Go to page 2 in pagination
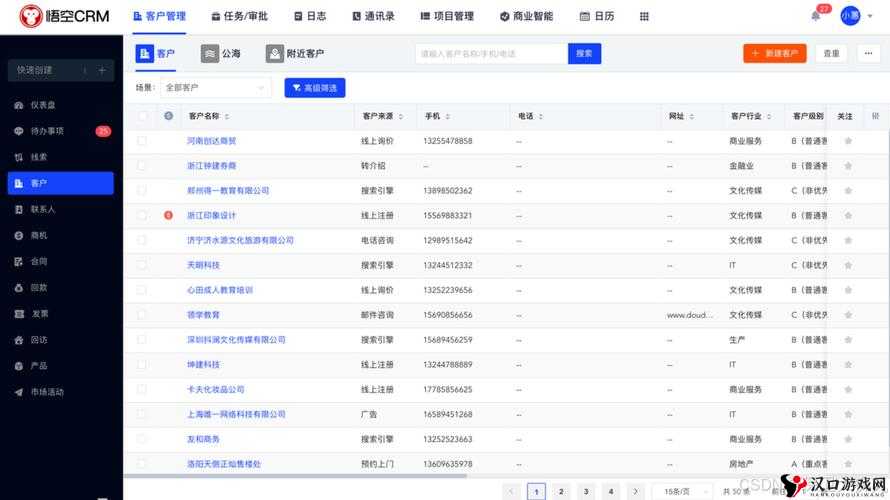This screenshot has width=890, height=500. (561, 491)
